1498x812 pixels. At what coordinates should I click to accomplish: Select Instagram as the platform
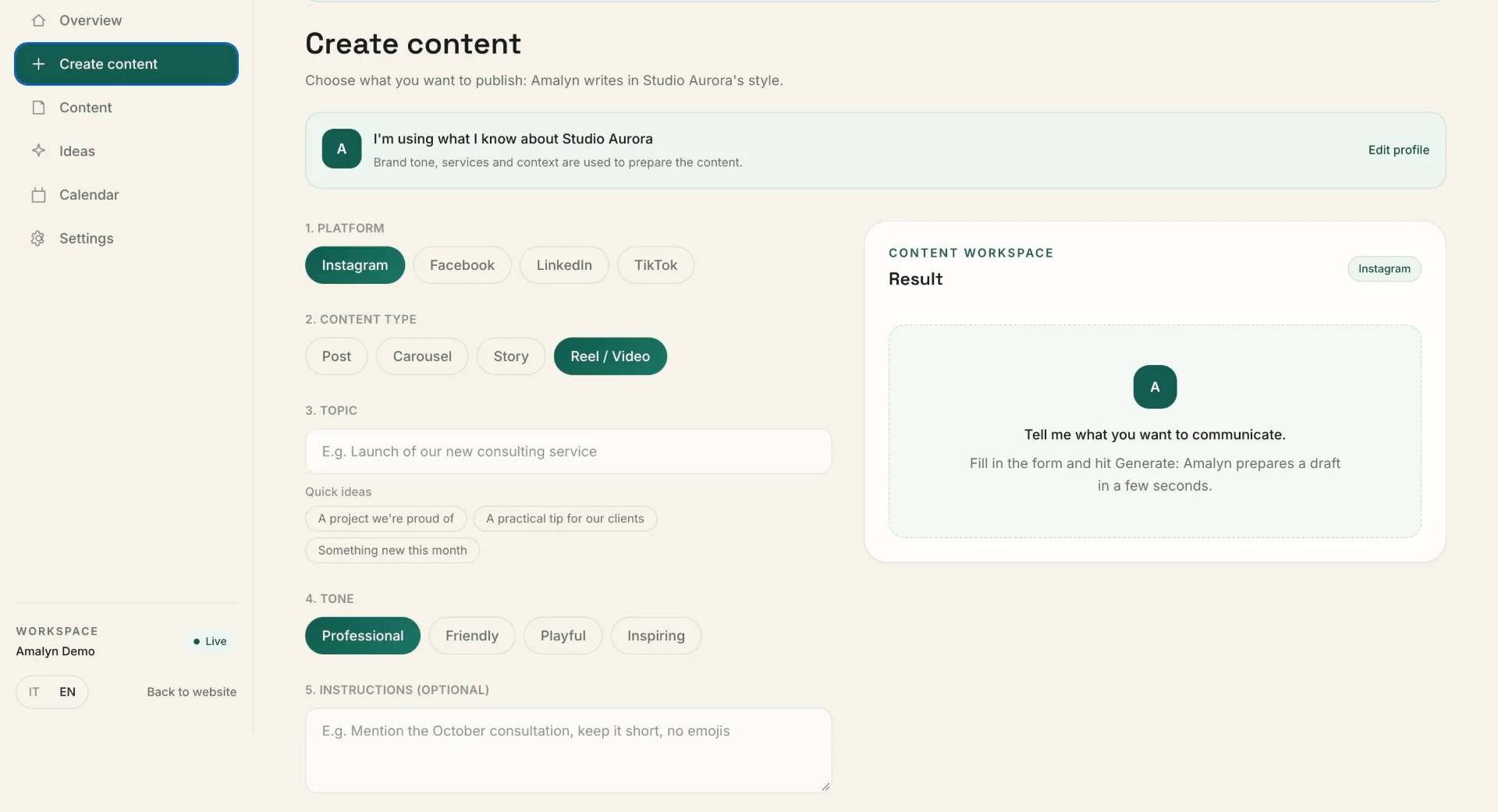coord(355,265)
